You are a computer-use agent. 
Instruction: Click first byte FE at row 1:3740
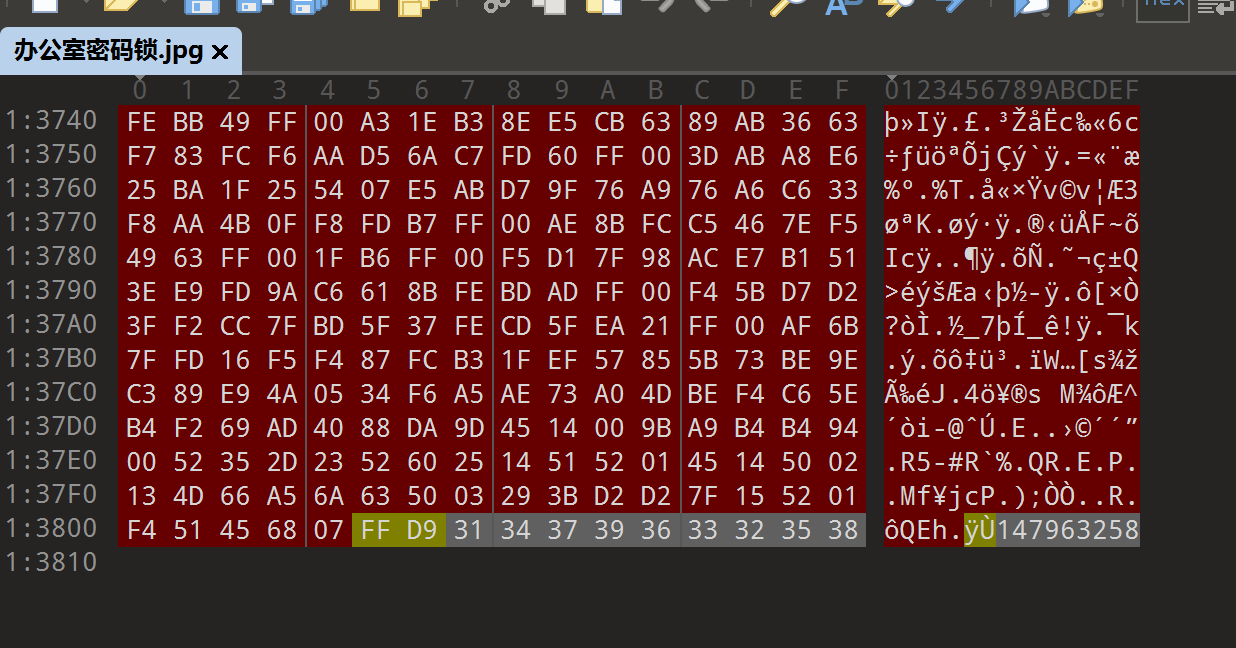pyautogui.click(x=141, y=122)
